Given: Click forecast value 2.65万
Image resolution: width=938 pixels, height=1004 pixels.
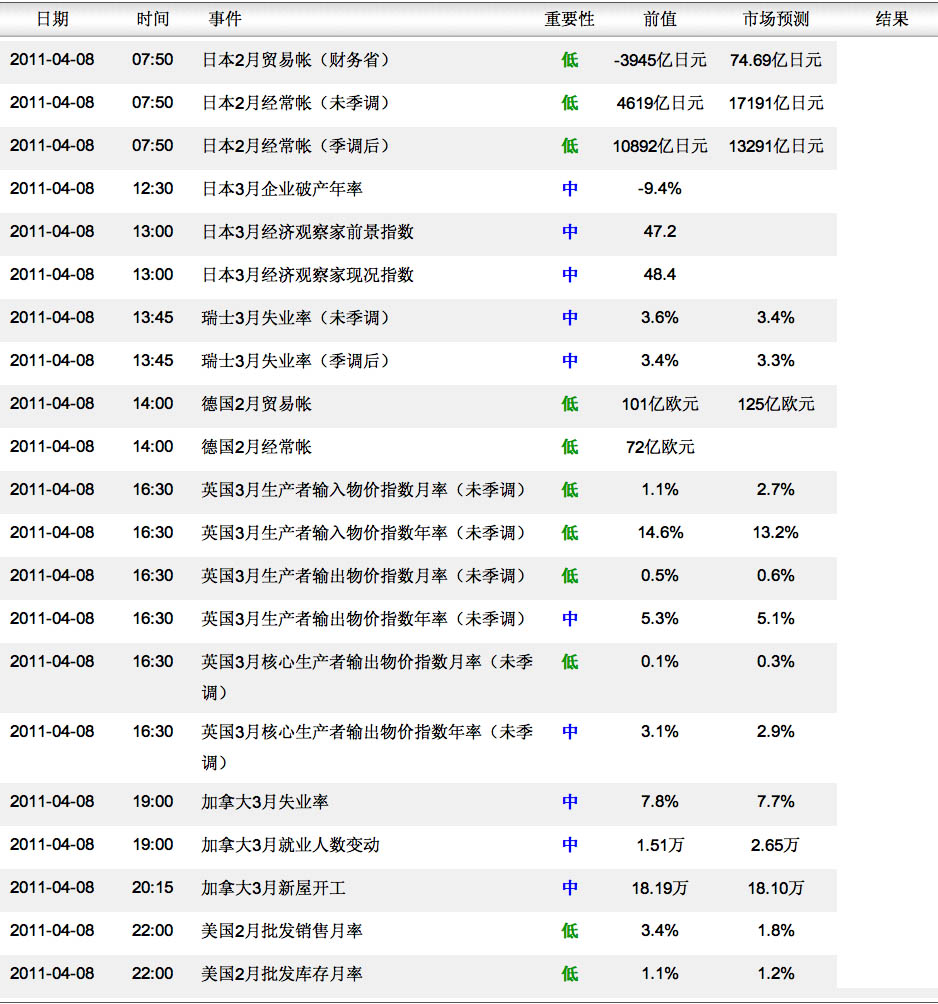Looking at the screenshot, I should [775, 845].
